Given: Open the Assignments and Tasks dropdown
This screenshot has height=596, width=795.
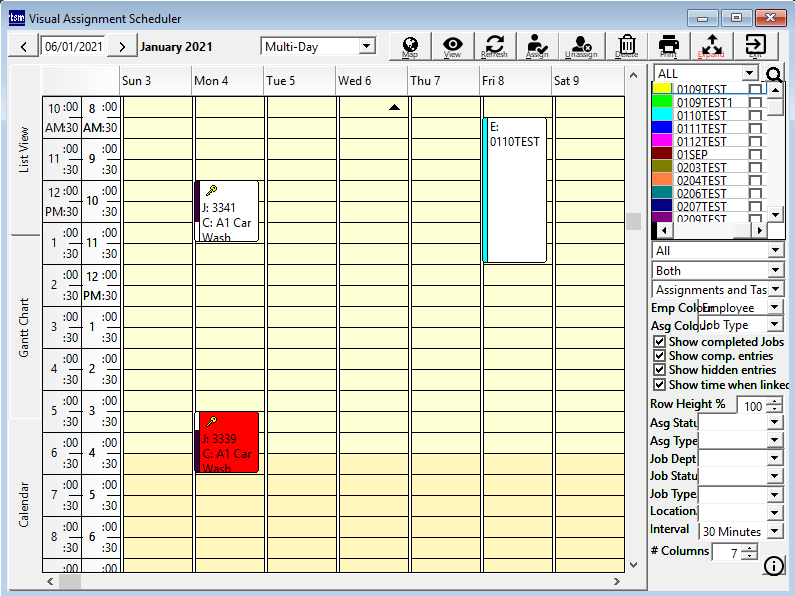Looking at the screenshot, I should [x=775, y=290].
